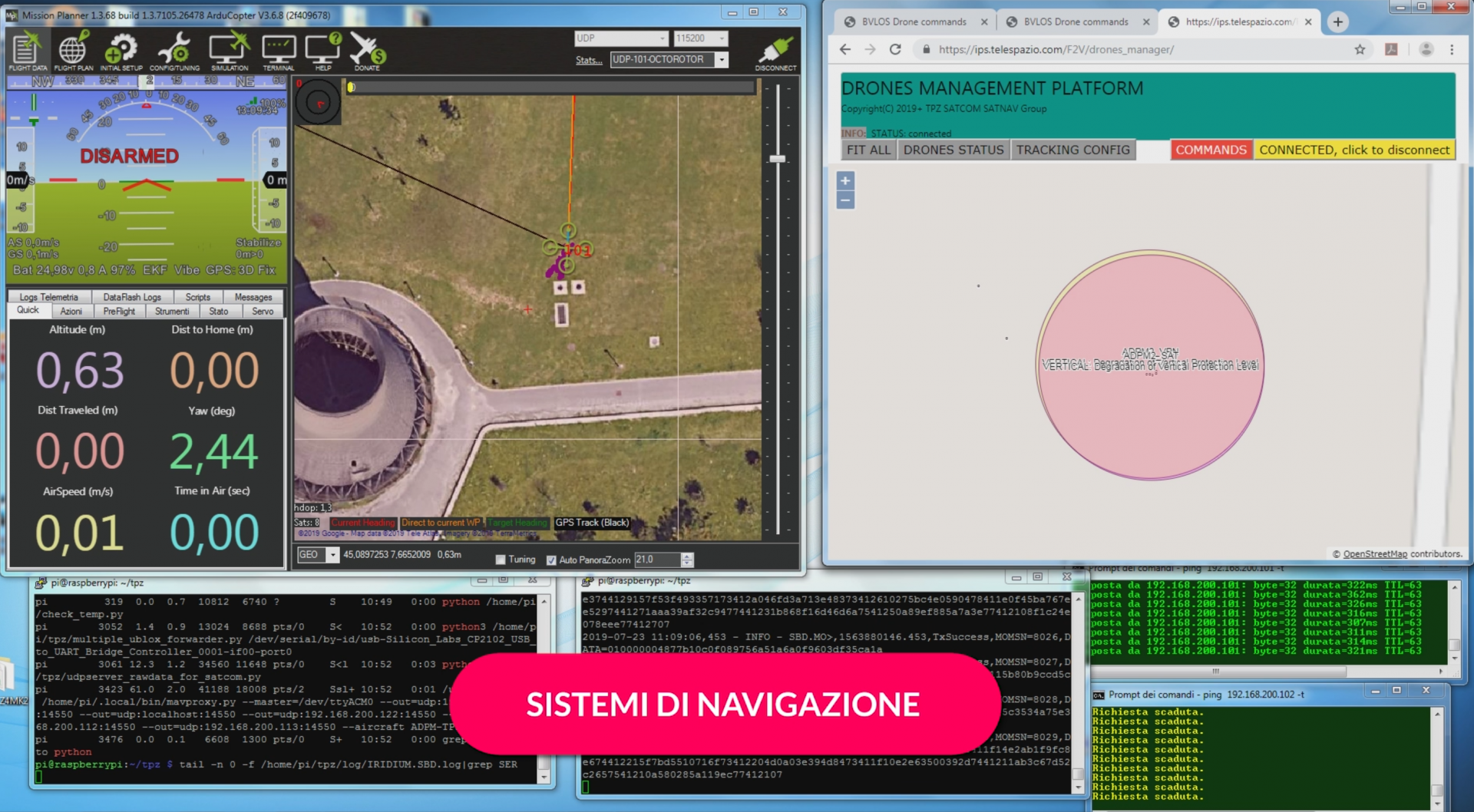Click the left PuTTY terminal scrollbar
The width and height of the screenshot is (1474, 812).
pyautogui.click(x=544, y=688)
